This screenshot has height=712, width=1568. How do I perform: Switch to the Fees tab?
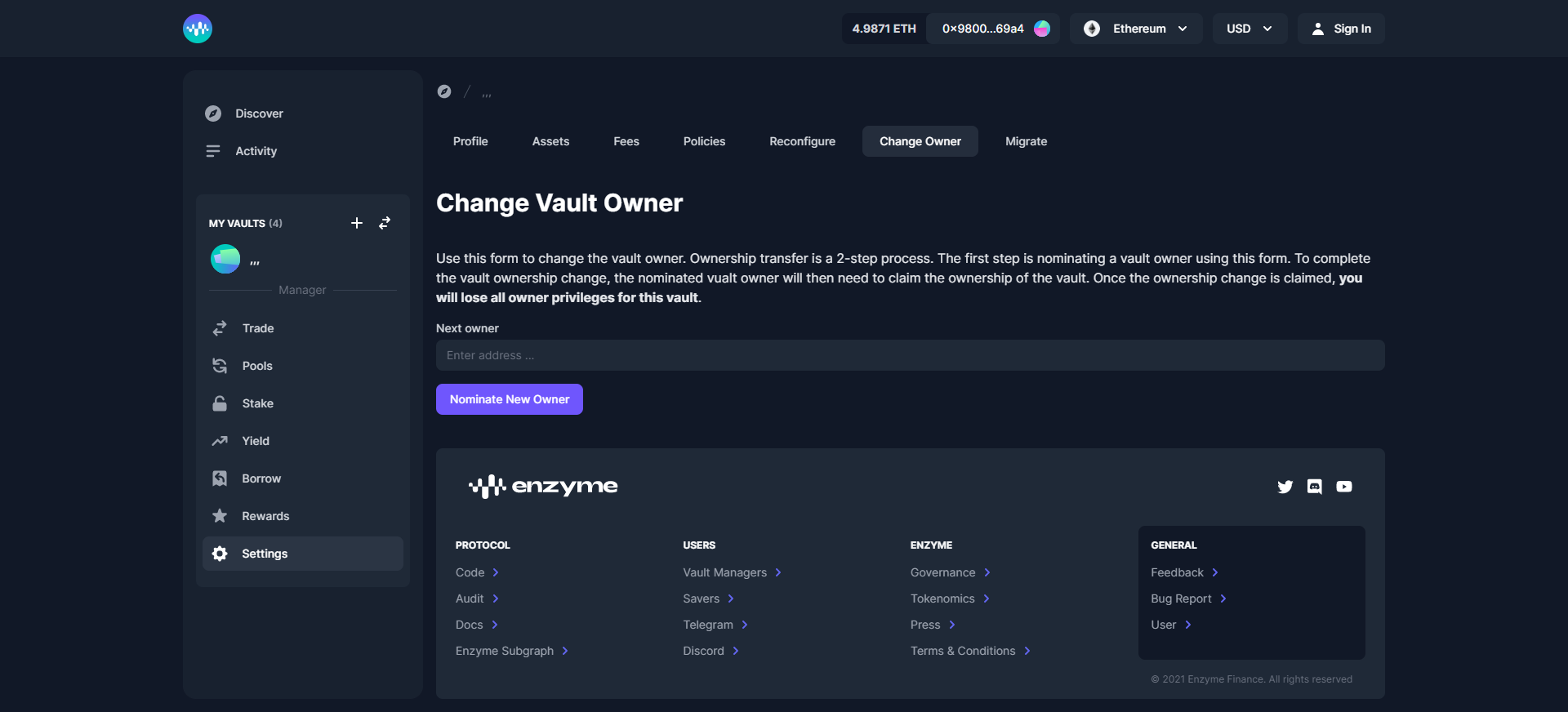point(626,141)
